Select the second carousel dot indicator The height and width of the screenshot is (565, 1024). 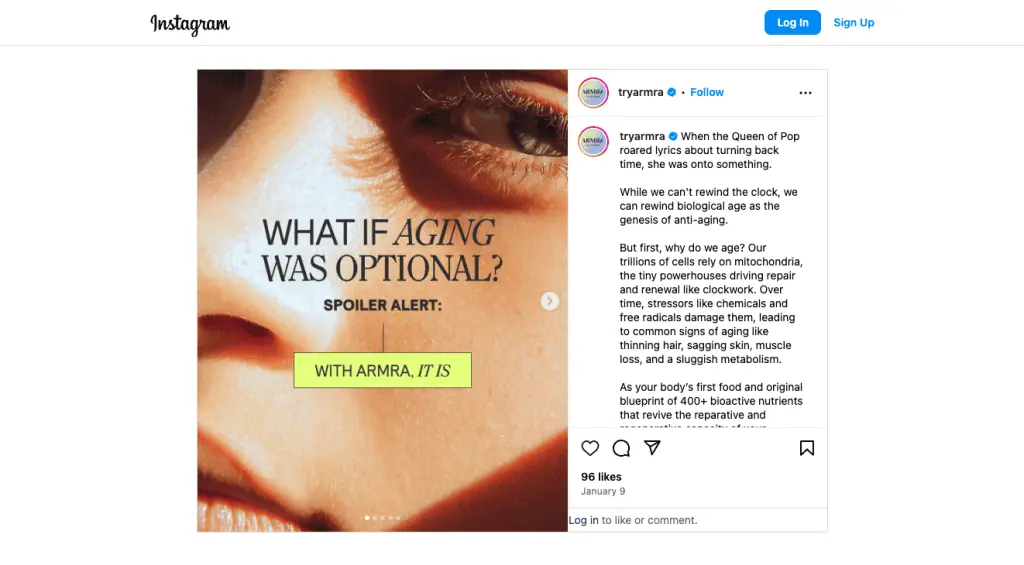pos(375,518)
